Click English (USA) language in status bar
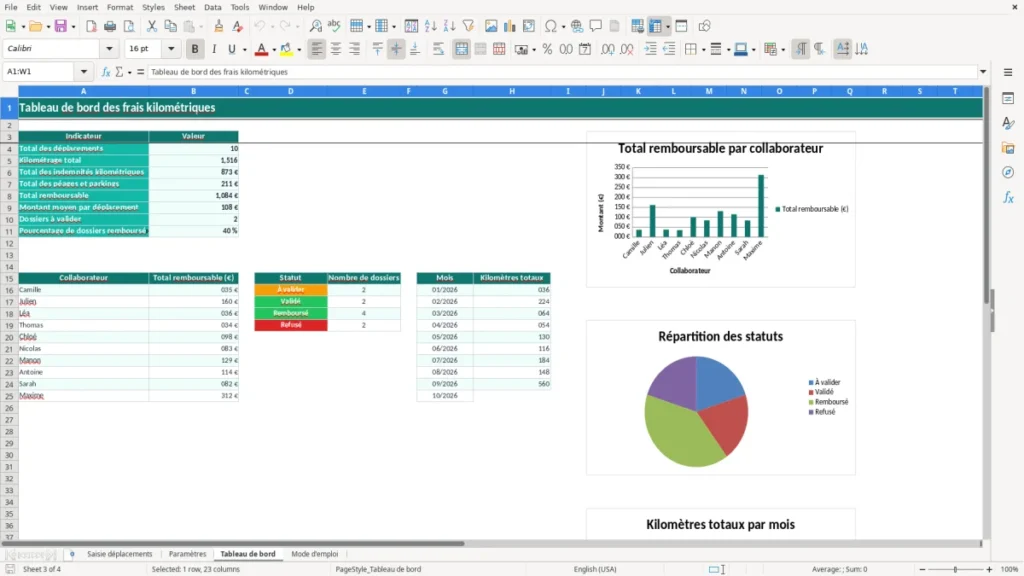 (595, 569)
